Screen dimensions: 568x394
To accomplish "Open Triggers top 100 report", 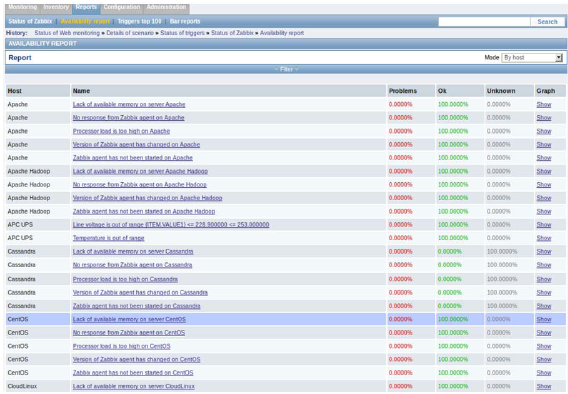I will pos(139,21).
